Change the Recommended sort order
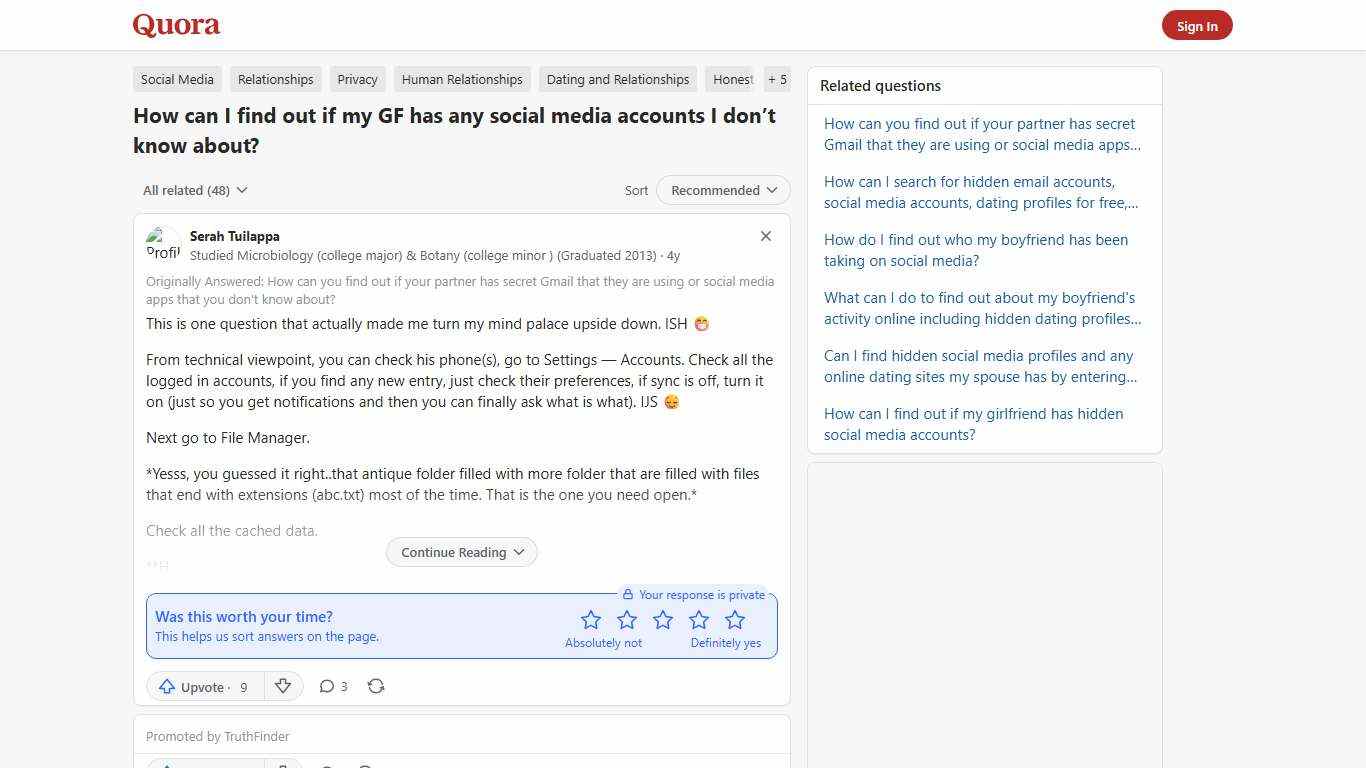The width and height of the screenshot is (1366, 768). (722, 190)
